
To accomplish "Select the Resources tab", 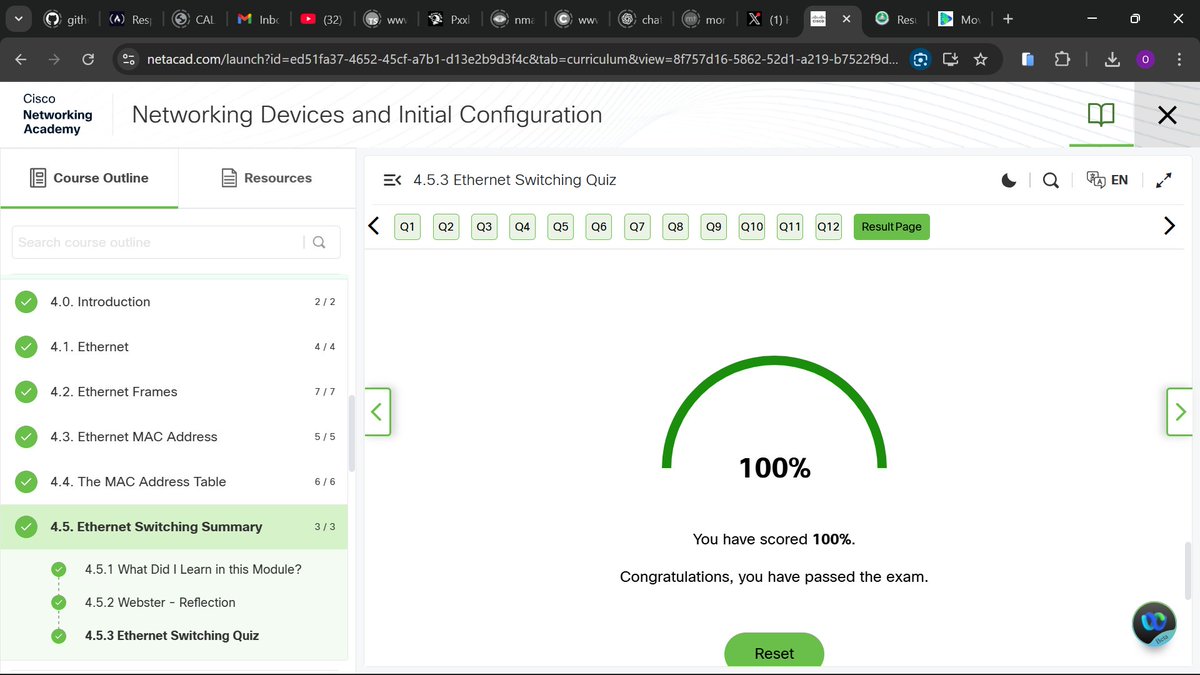I will [266, 178].
